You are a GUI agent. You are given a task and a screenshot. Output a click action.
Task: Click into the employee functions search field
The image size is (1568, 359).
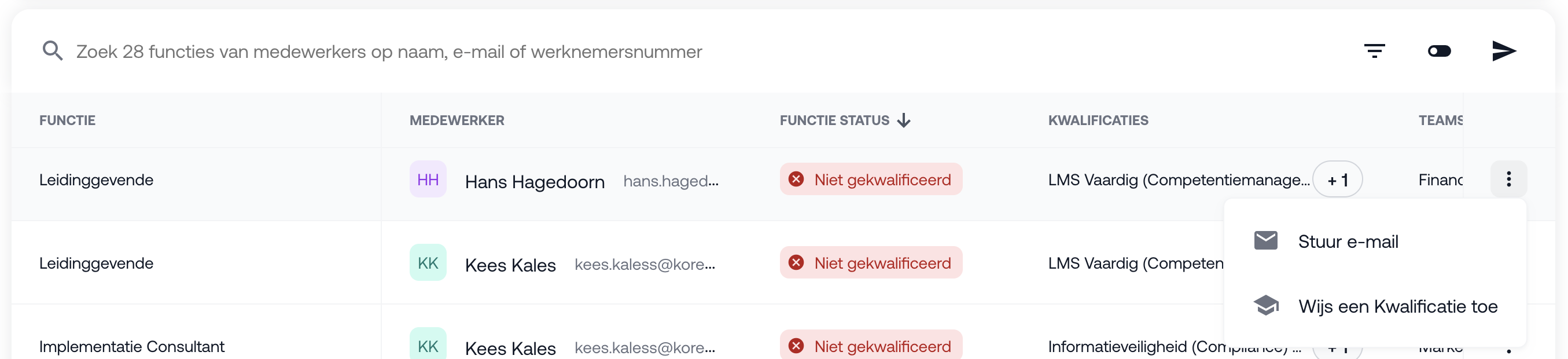pyautogui.click(x=389, y=52)
